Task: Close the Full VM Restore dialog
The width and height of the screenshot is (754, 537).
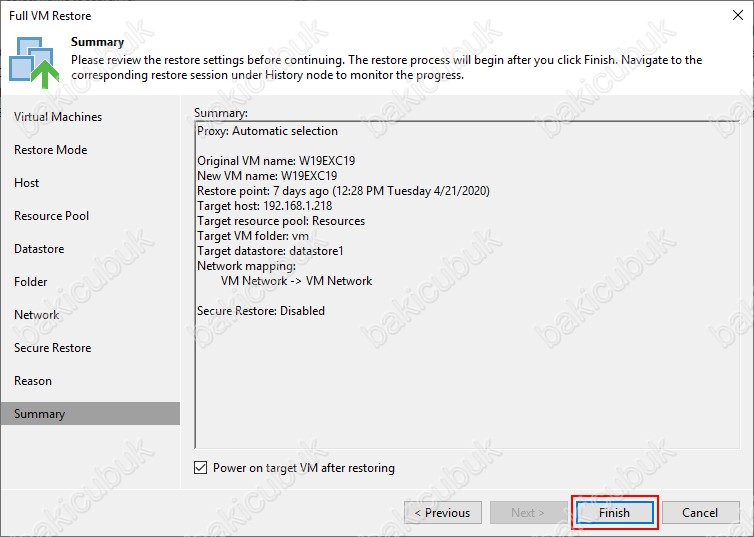Action: pyautogui.click(x=738, y=15)
